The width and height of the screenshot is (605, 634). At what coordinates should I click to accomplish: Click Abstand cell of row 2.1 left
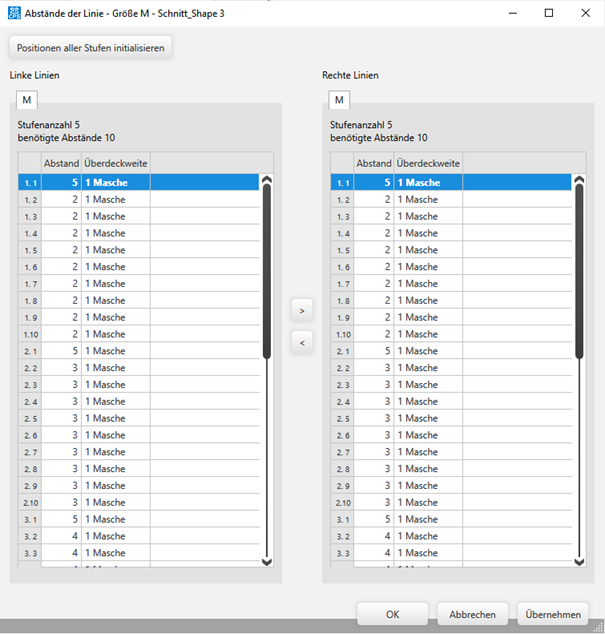61,351
